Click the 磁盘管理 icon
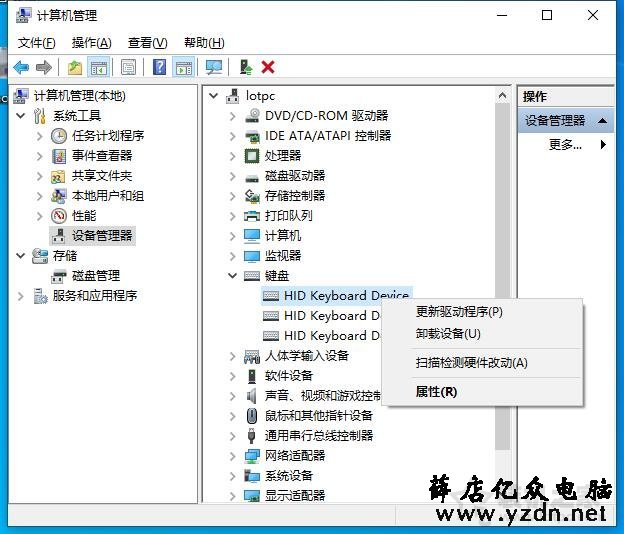 coord(59,276)
